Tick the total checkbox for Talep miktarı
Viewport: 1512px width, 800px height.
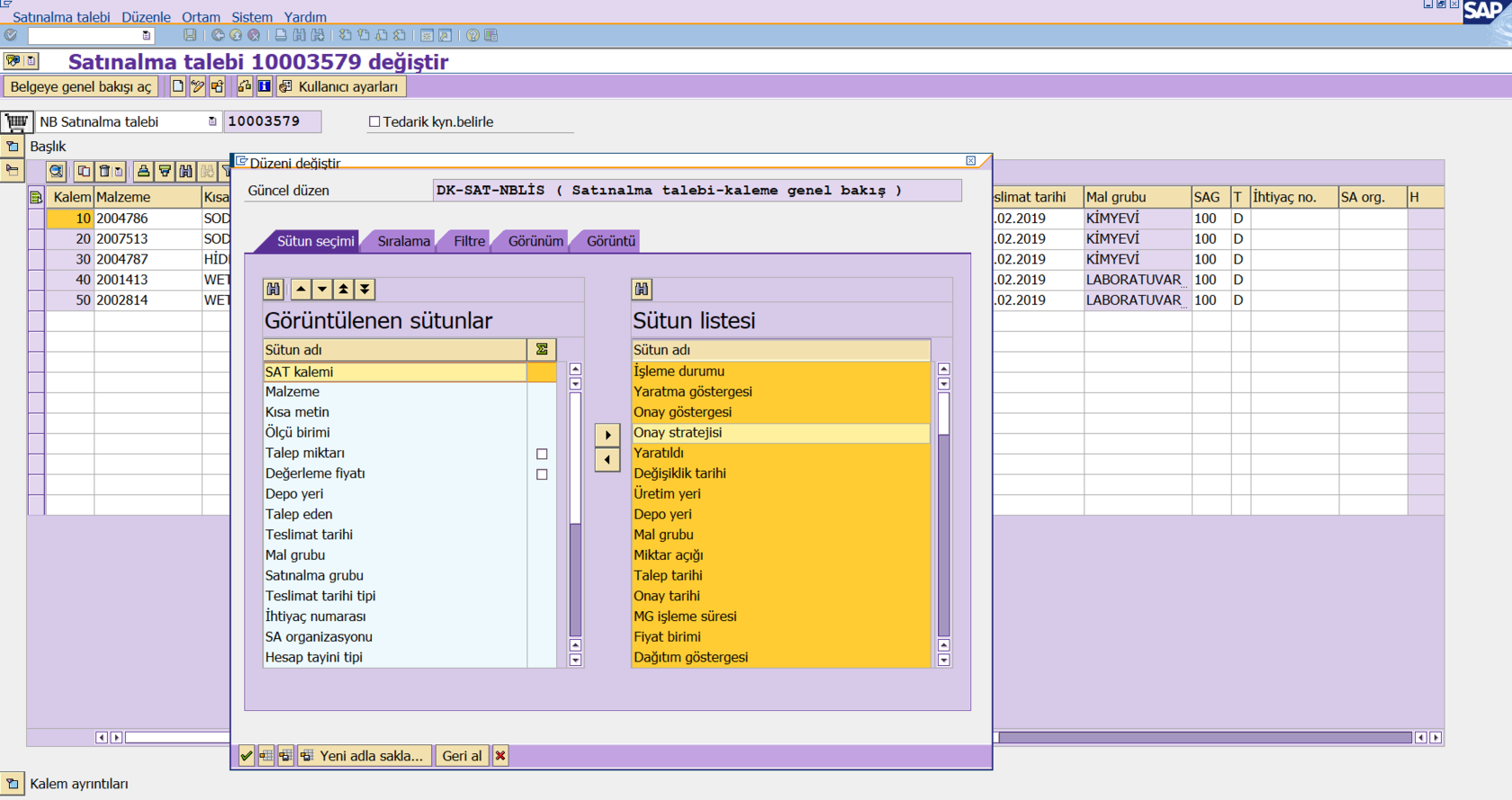pyautogui.click(x=542, y=454)
